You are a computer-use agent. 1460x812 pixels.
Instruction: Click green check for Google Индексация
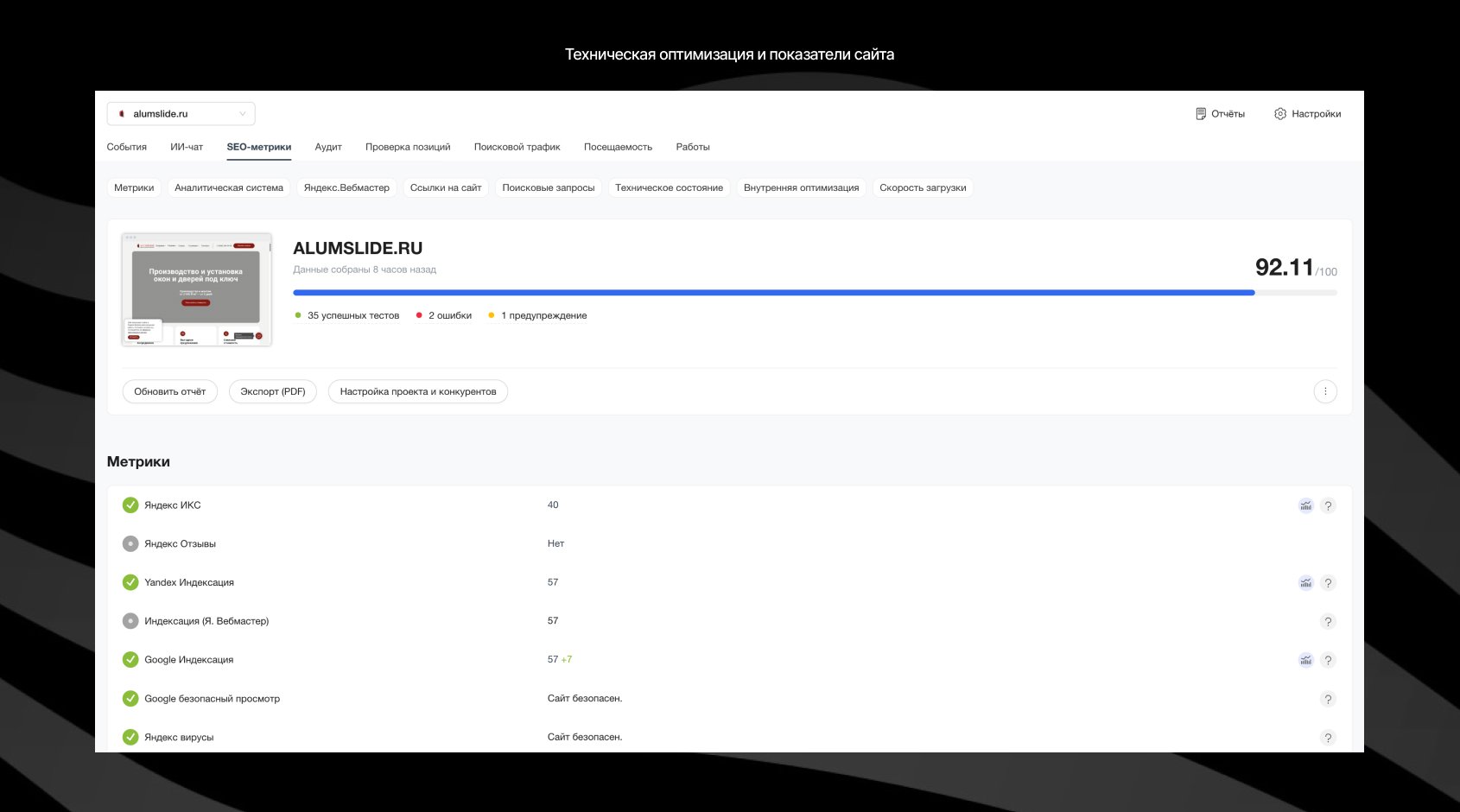click(x=130, y=660)
